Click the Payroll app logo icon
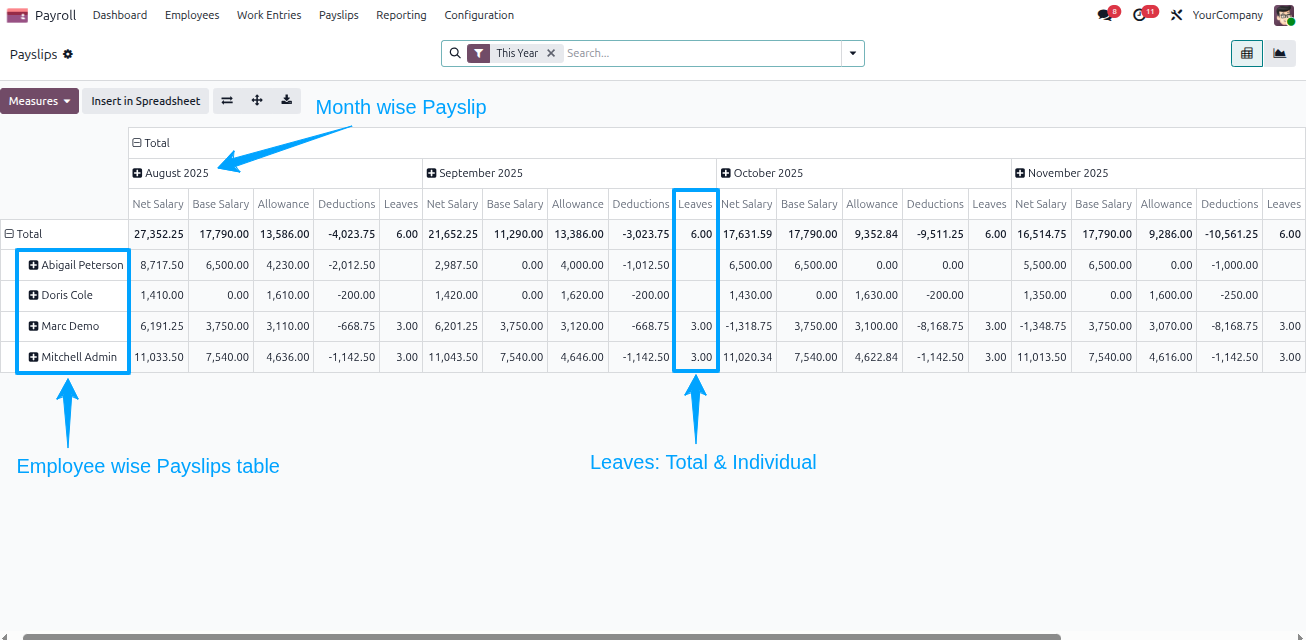This screenshot has height=640, width=1306. 17,15
